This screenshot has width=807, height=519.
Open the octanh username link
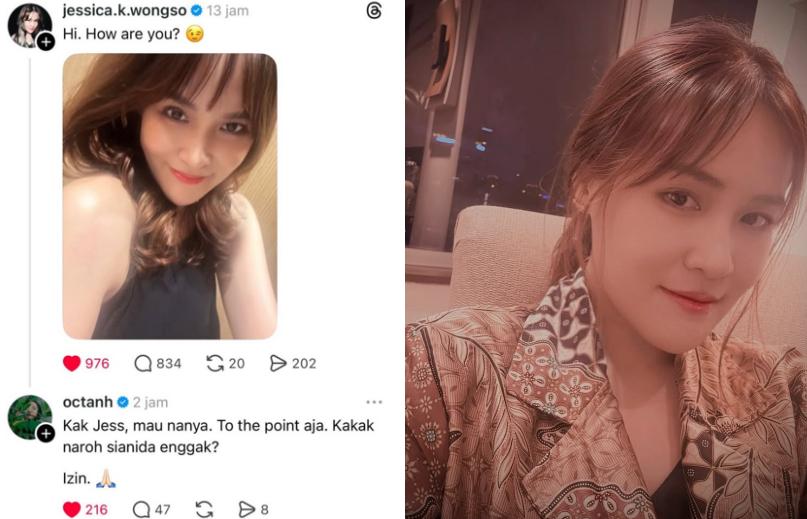[87, 402]
